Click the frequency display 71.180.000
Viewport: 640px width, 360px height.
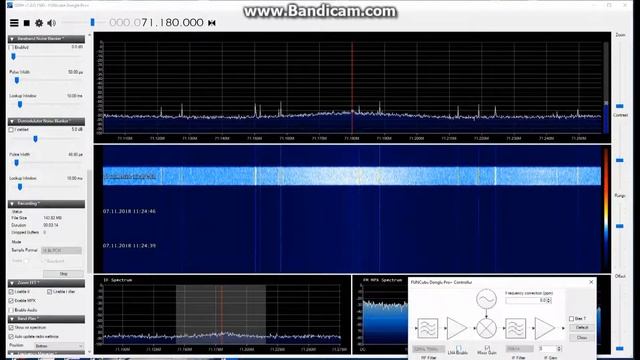(x=156, y=22)
